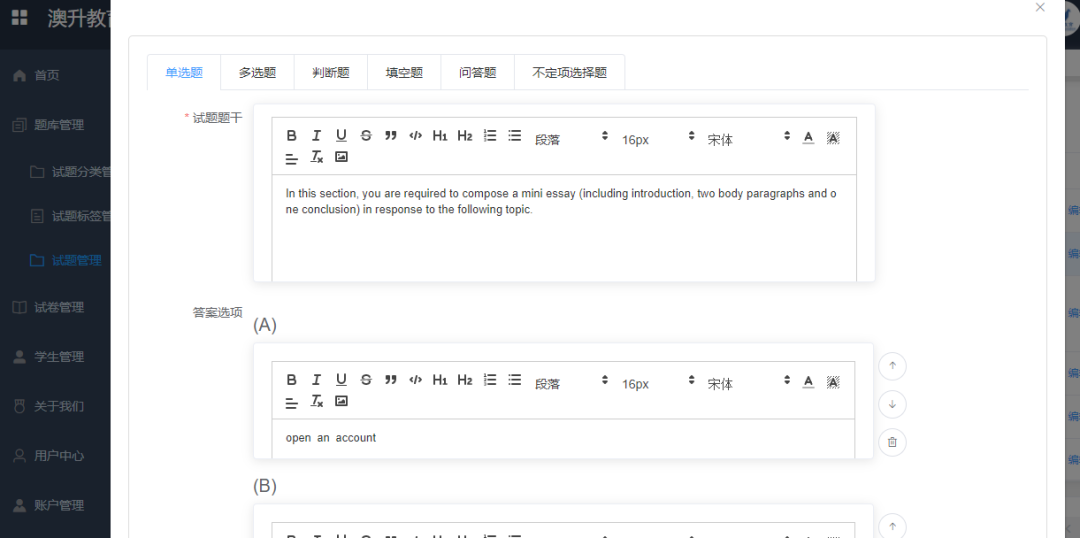The image size is (1080, 538).
Task: Switch to the 问答题 tab
Action: coord(478,72)
